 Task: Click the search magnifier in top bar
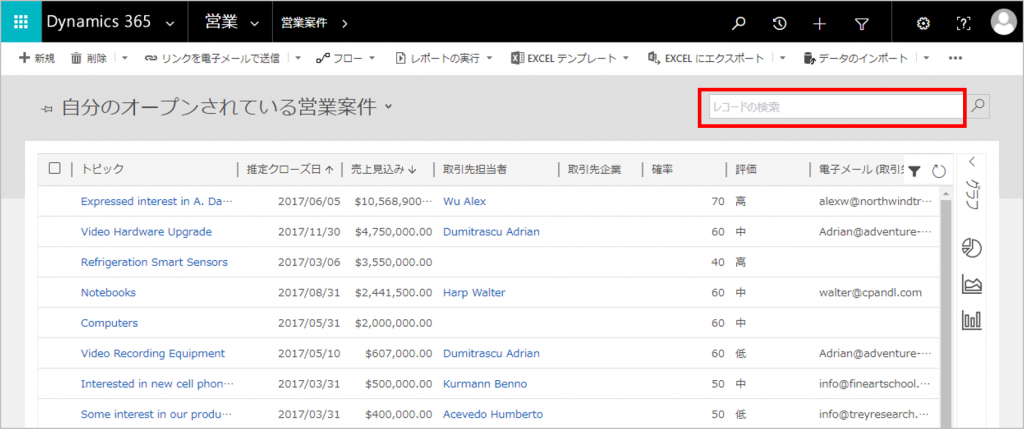pos(739,23)
